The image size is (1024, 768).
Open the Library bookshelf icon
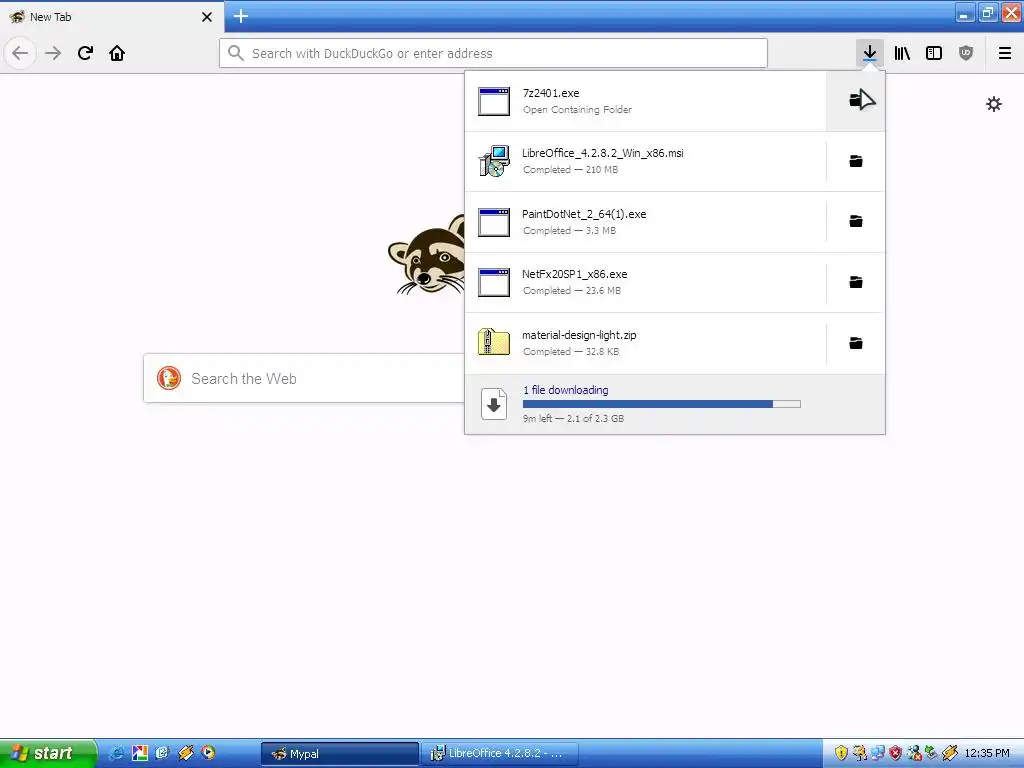click(902, 53)
